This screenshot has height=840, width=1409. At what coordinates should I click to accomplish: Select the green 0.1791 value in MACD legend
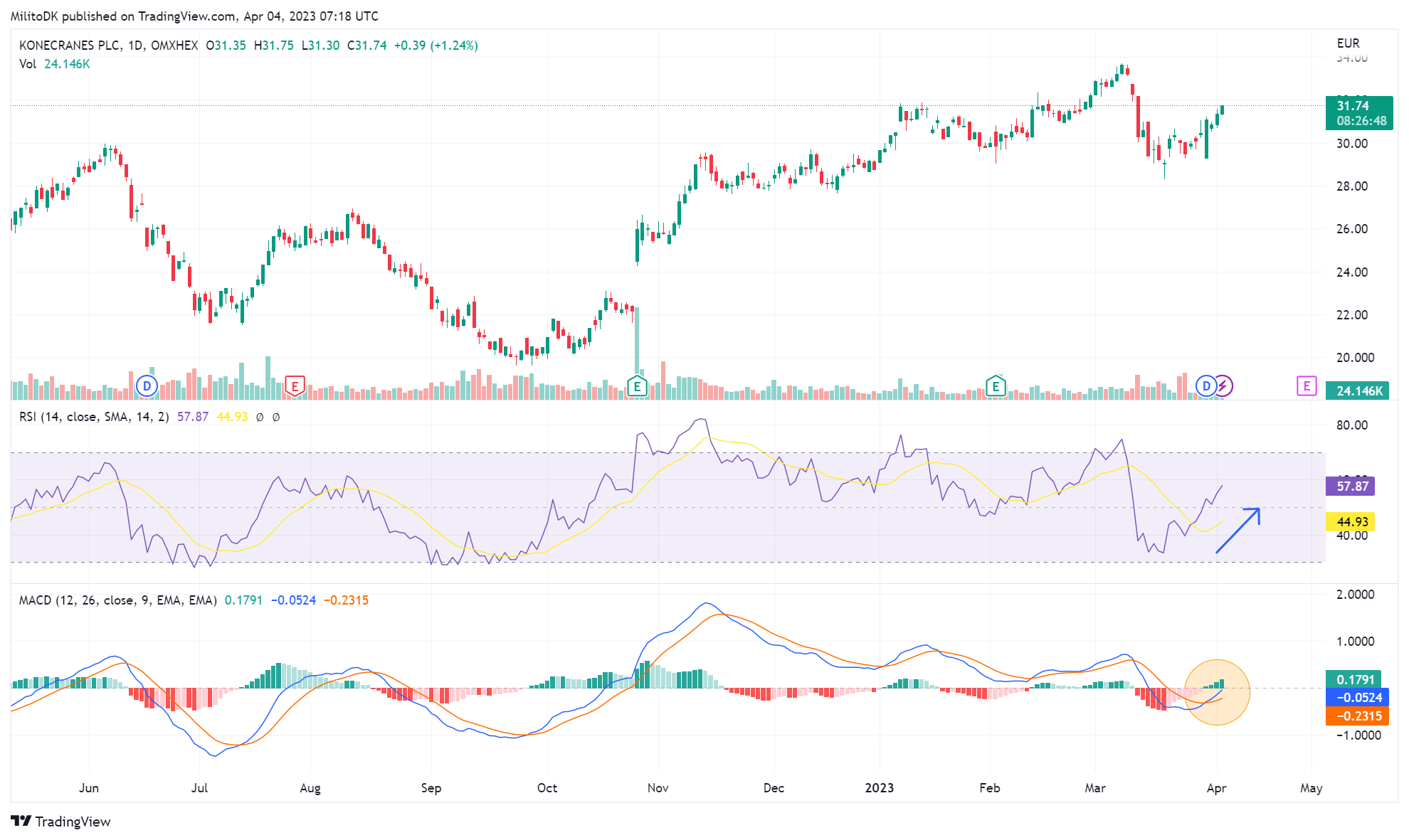(x=243, y=600)
